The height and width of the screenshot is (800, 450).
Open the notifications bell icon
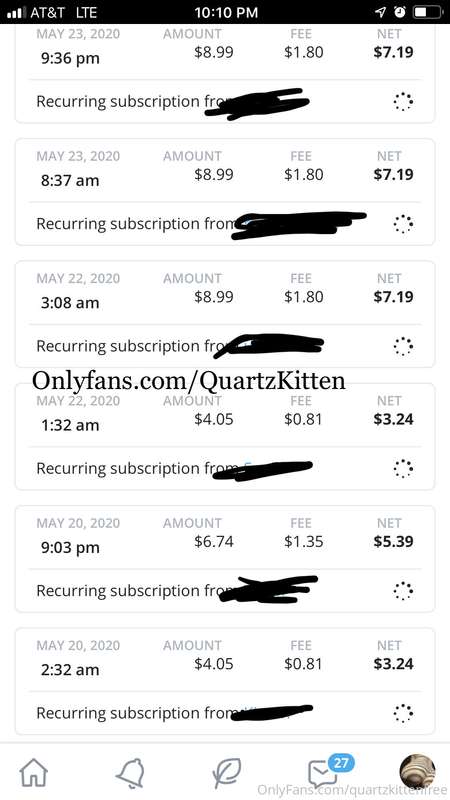(130, 773)
